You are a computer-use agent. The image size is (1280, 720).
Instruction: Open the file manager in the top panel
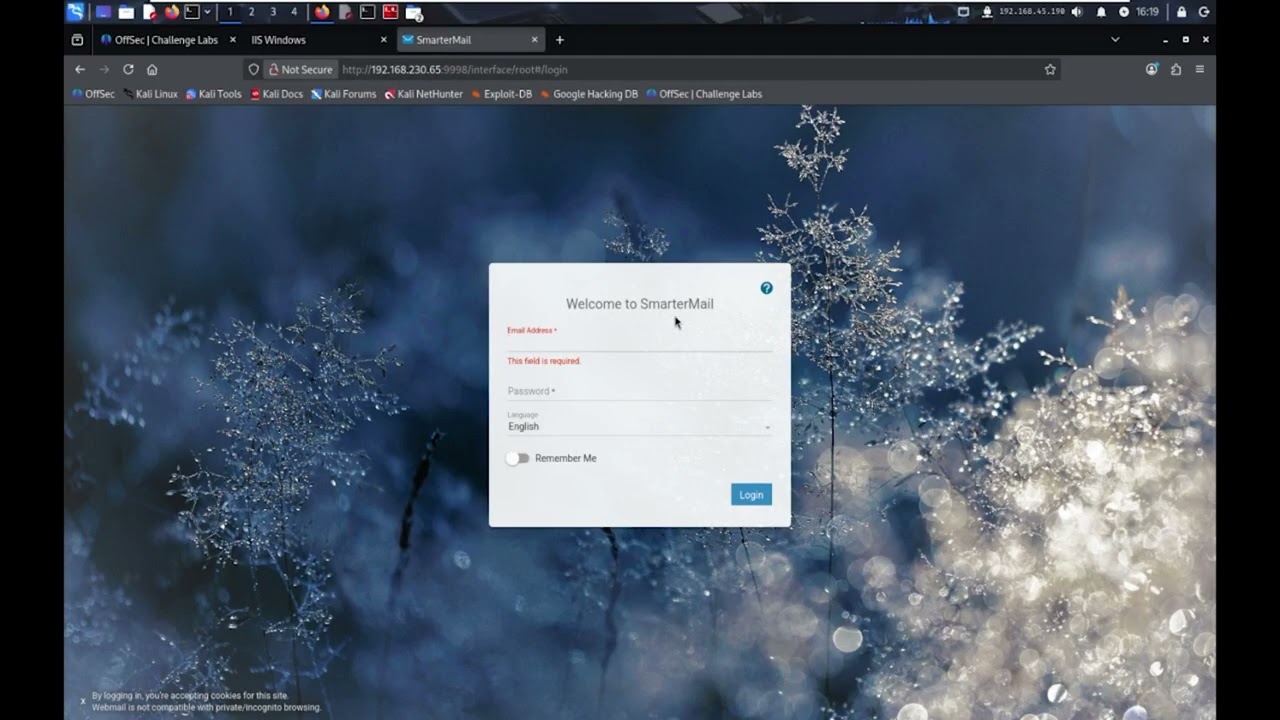click(126, 12)
